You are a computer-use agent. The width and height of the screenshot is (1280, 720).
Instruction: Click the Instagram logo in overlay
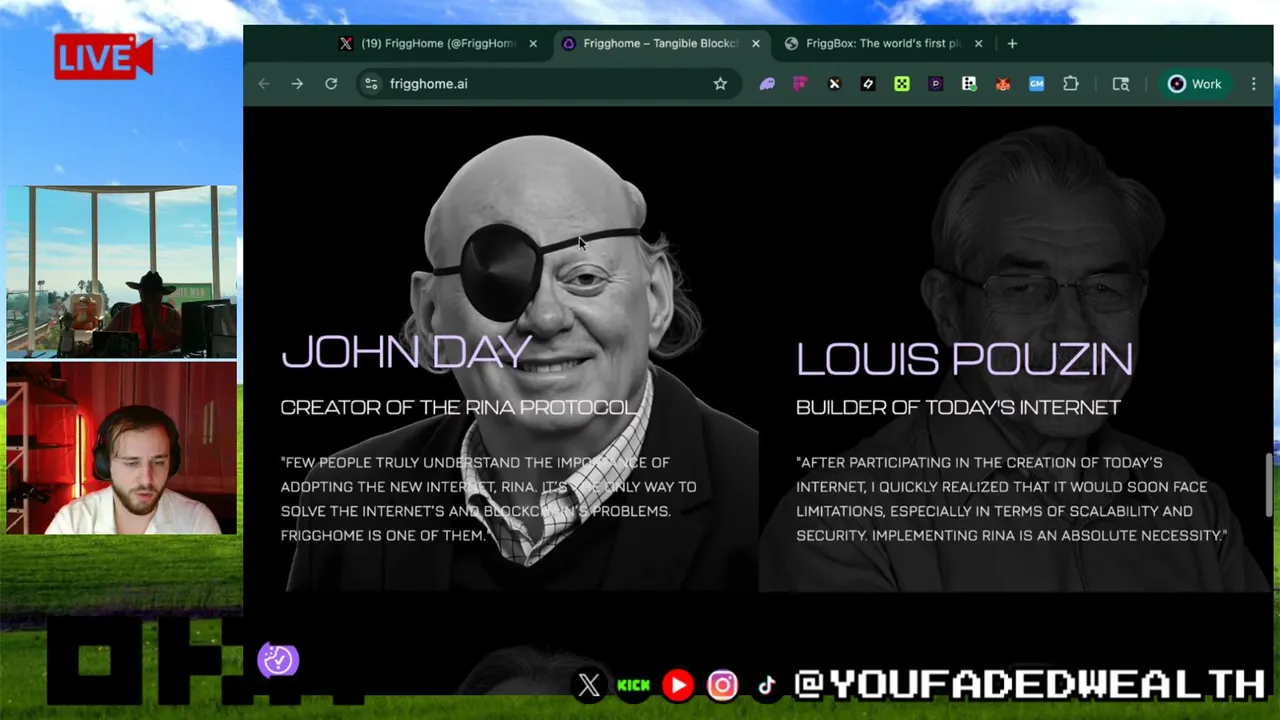pos(722,685)
